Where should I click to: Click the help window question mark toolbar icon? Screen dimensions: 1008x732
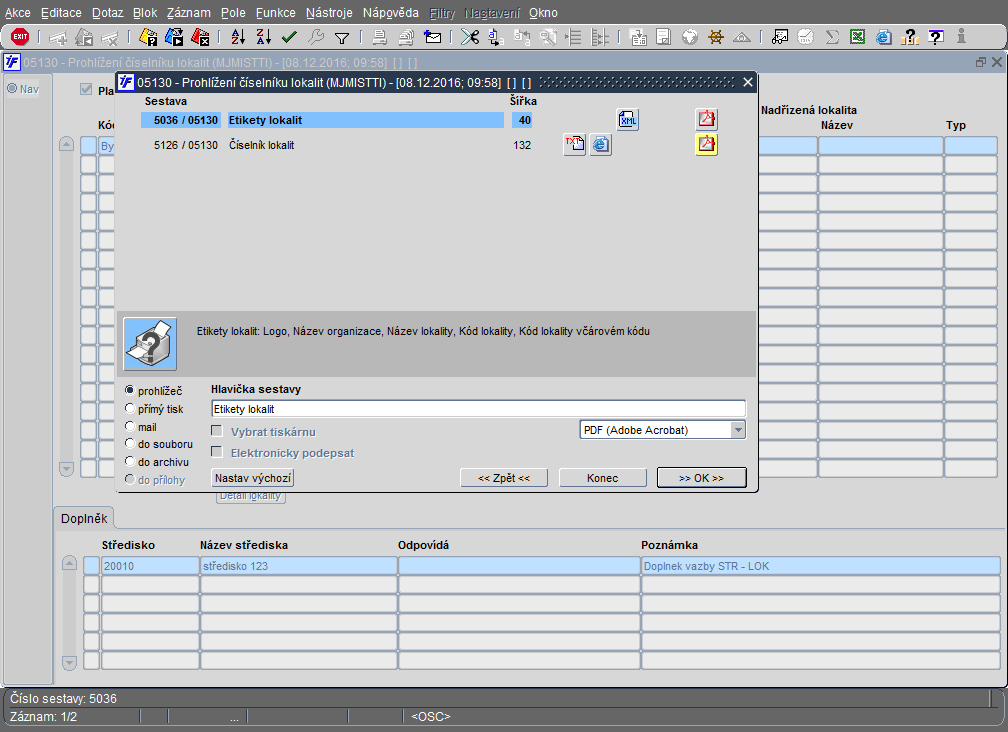click(936, 37)
